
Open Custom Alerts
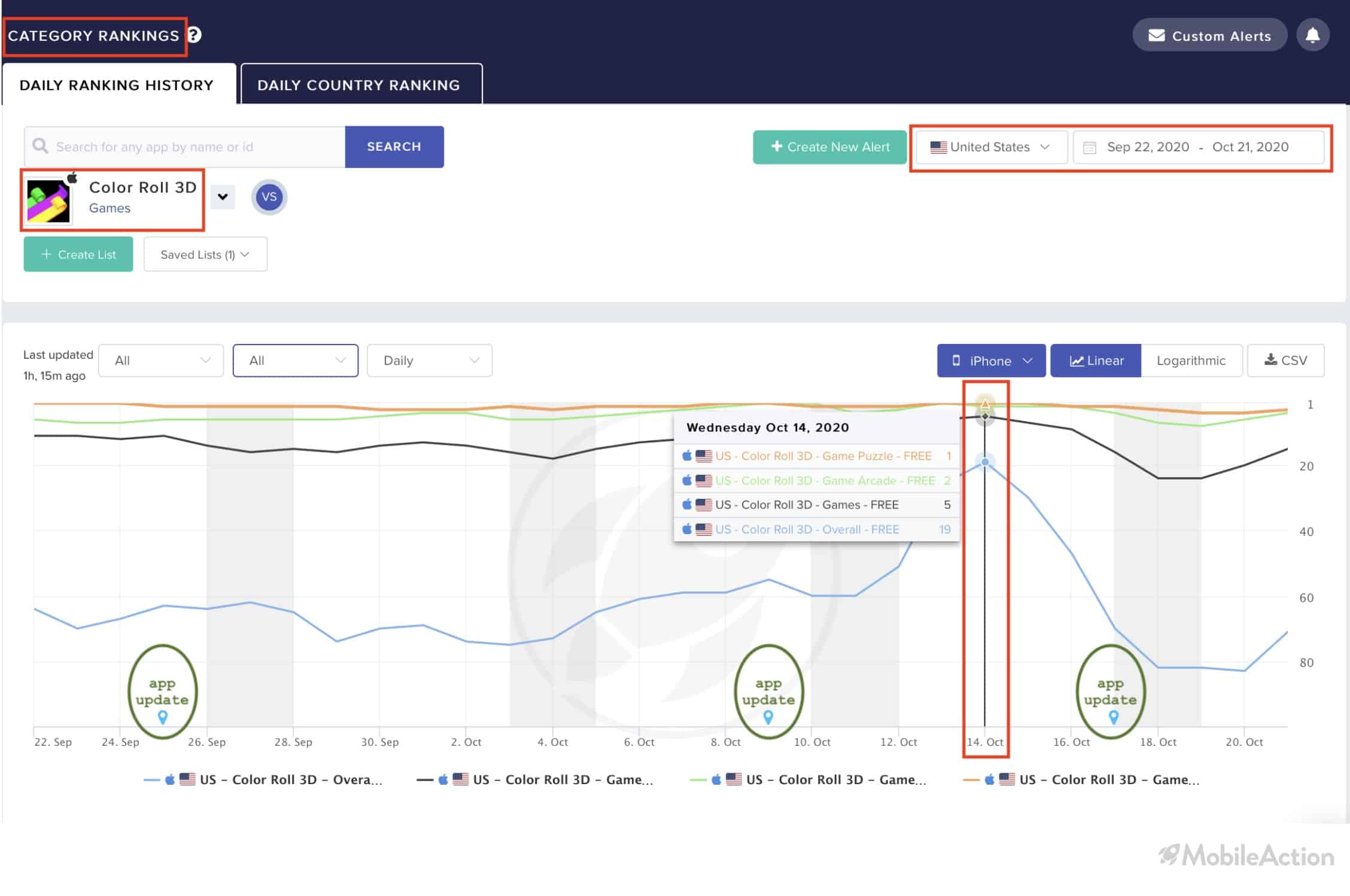coord(1209,35)
